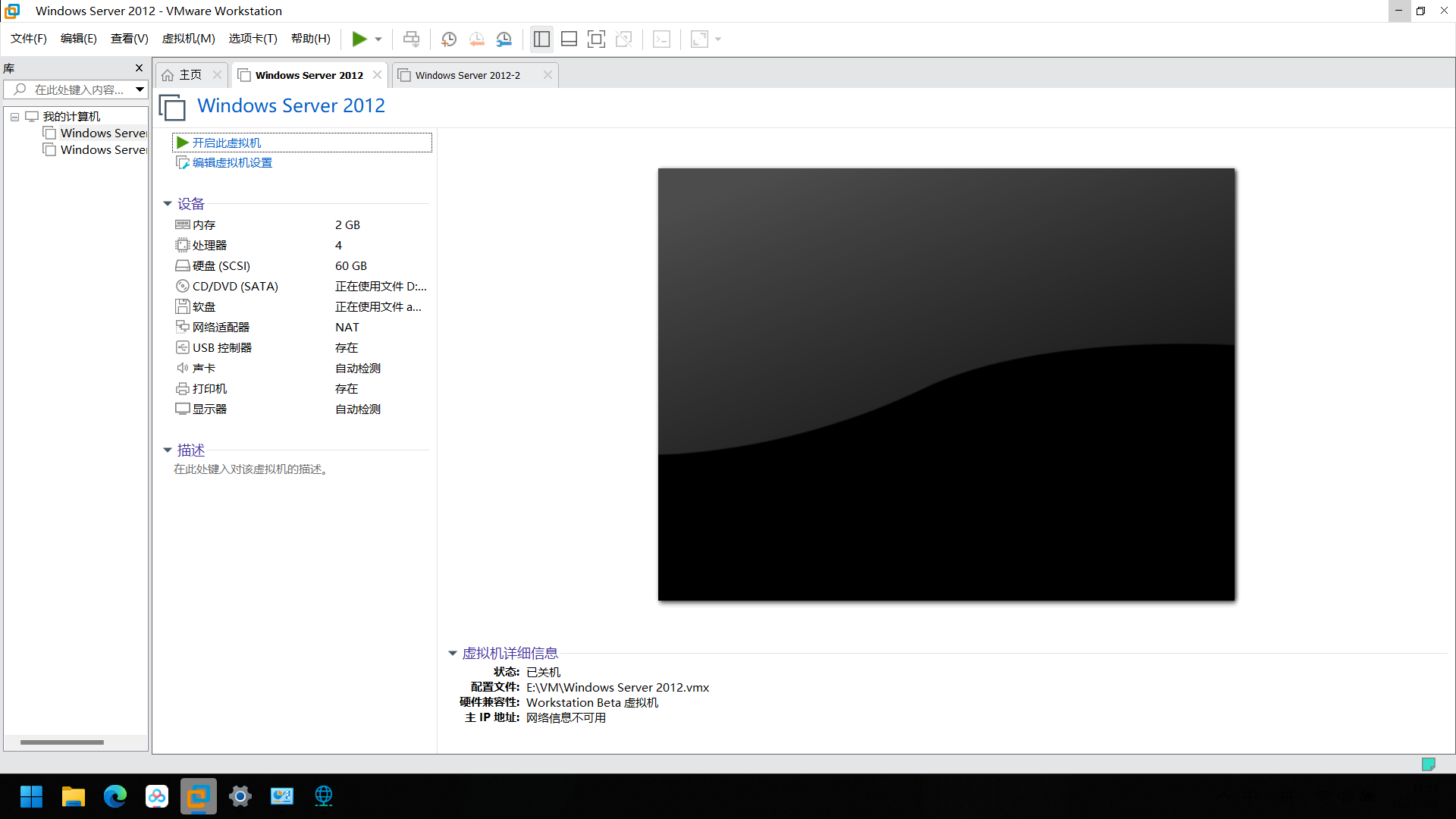Open the power options dropdown arrow
The image size is (1456, 819).
click(x=378, y=39)
